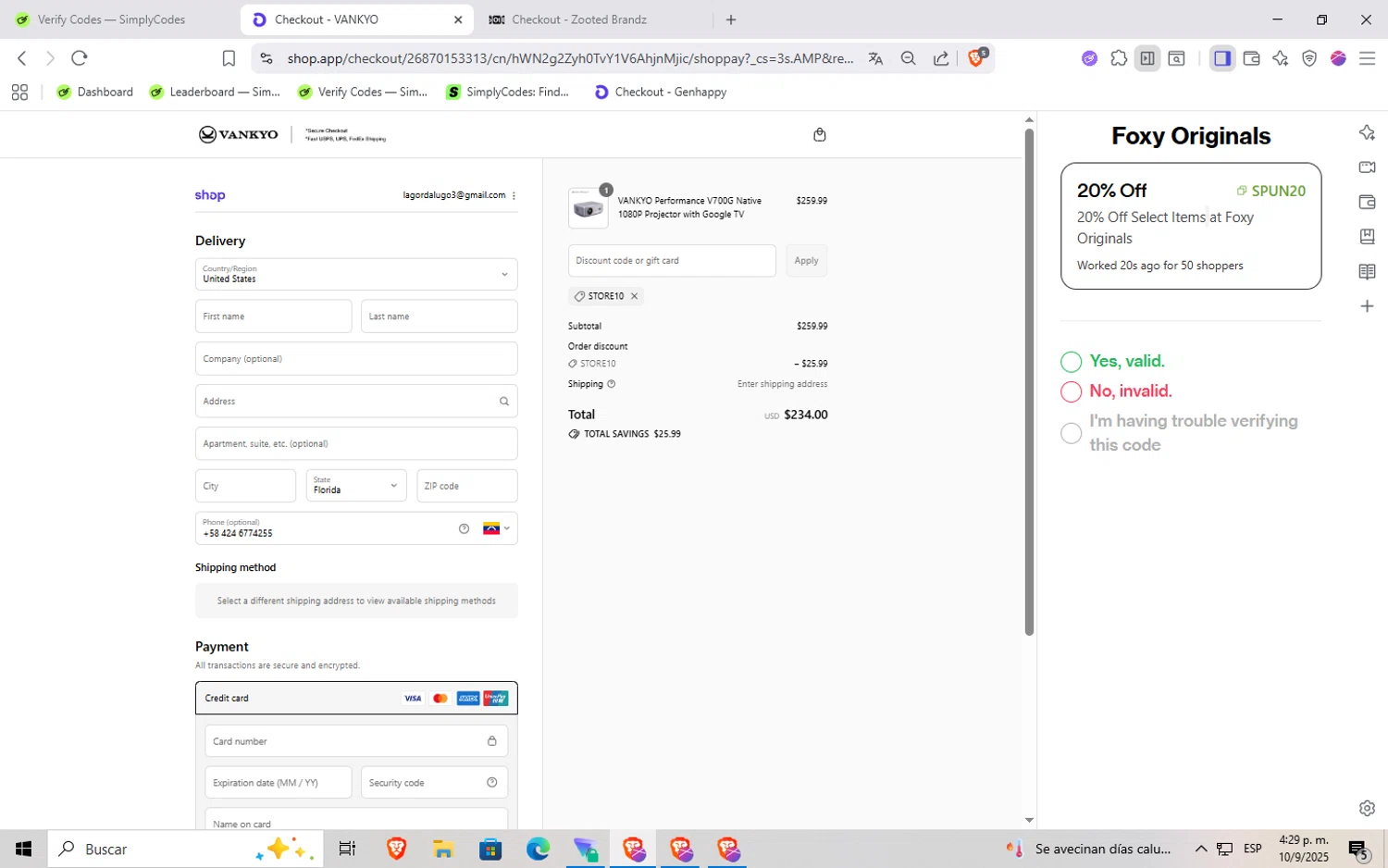Click the VANKYO logo
The height and width of the screenshot is (868, 1388).
239,135
